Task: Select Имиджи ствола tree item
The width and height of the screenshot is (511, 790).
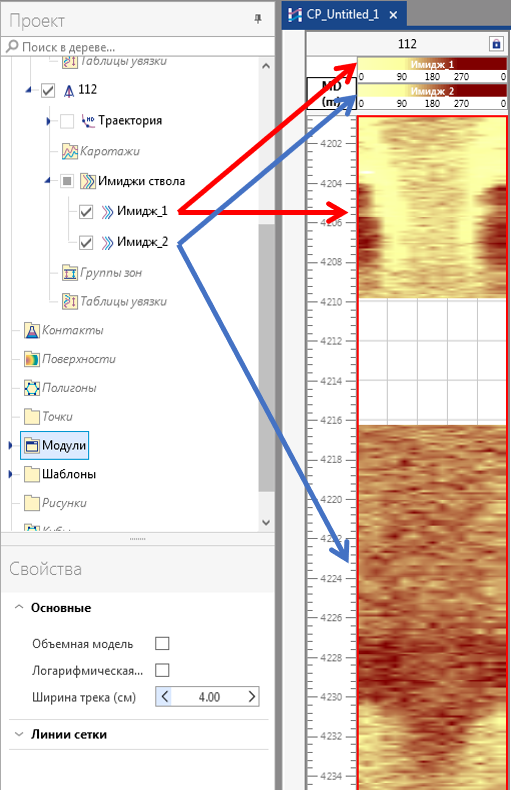Action: coord(142,181)
